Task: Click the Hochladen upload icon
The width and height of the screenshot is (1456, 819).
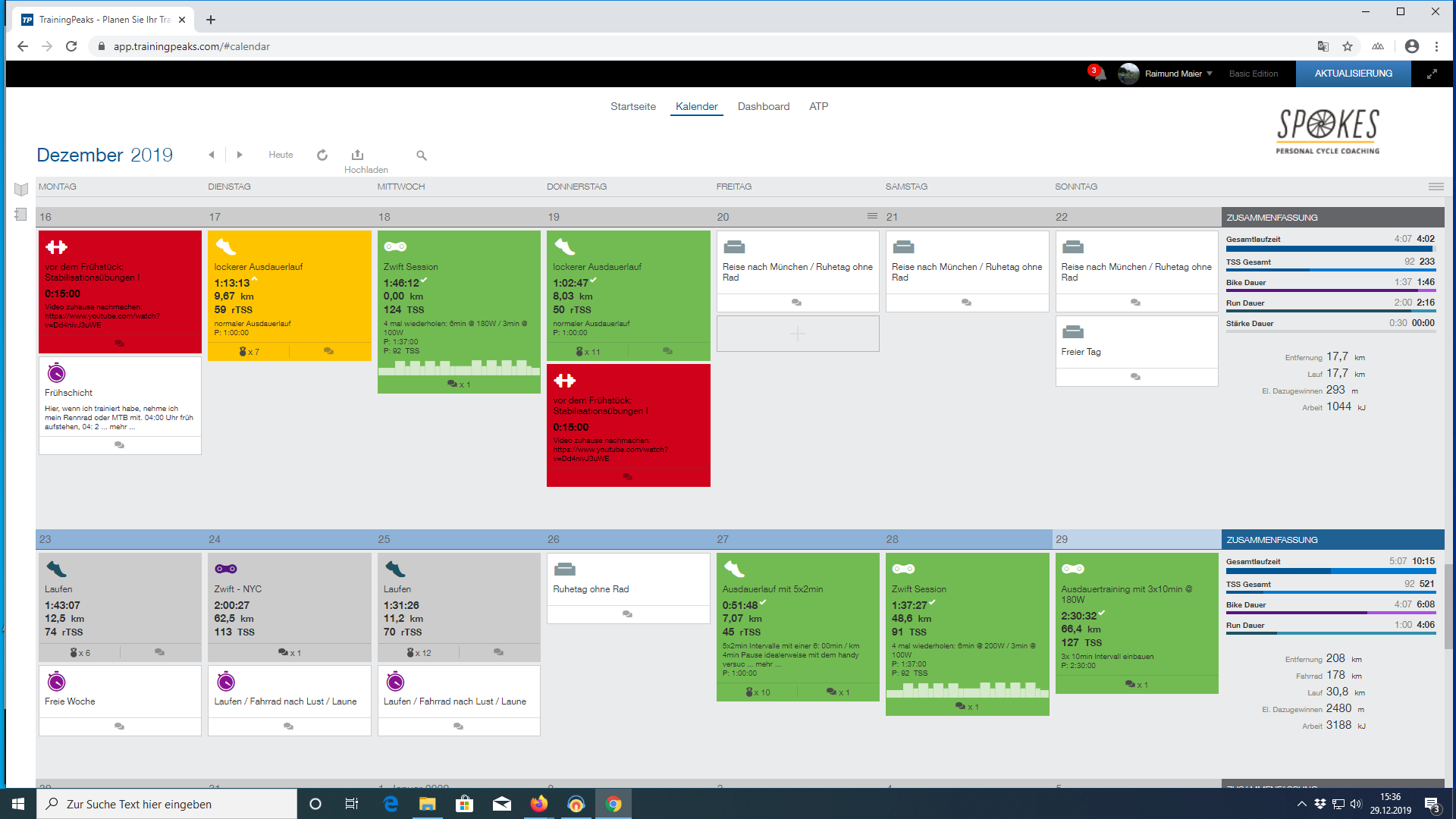Action: [357, 155]
